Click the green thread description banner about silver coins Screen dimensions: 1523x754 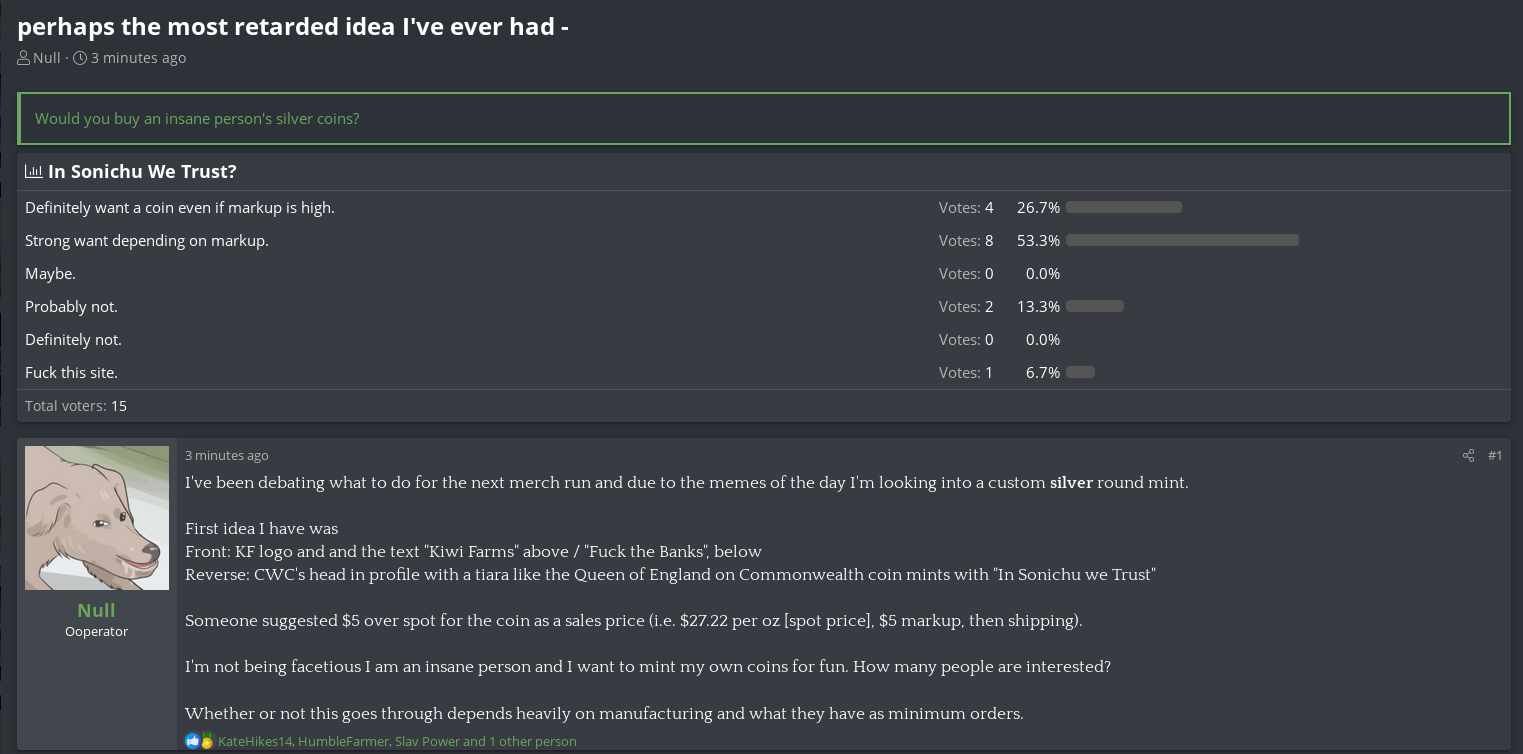(x=764, y=118)
